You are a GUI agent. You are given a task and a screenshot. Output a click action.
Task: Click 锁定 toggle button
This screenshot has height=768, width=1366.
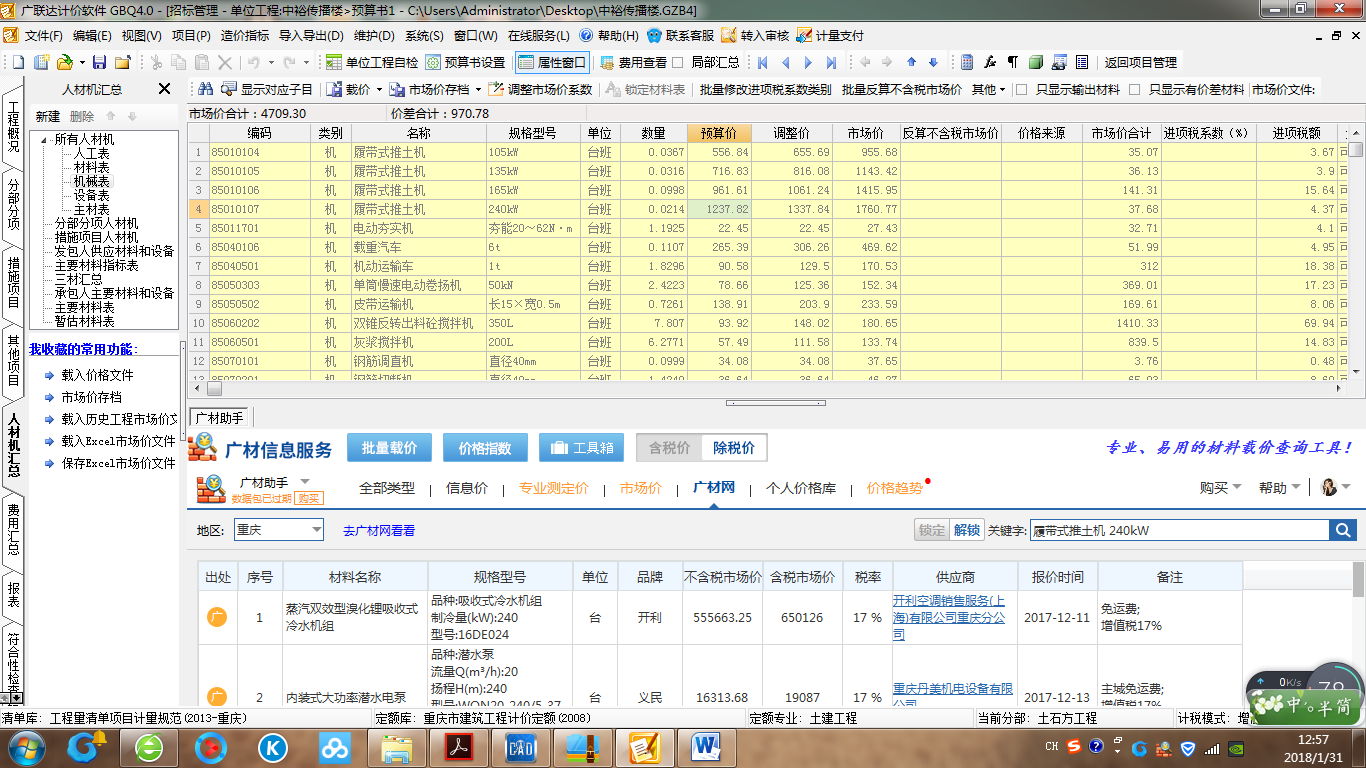(x=931, y=530)
